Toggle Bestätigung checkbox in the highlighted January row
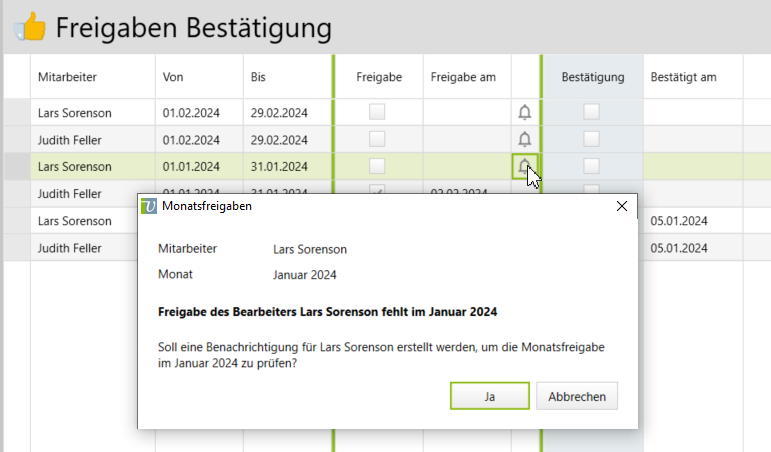 pos(592,166)
